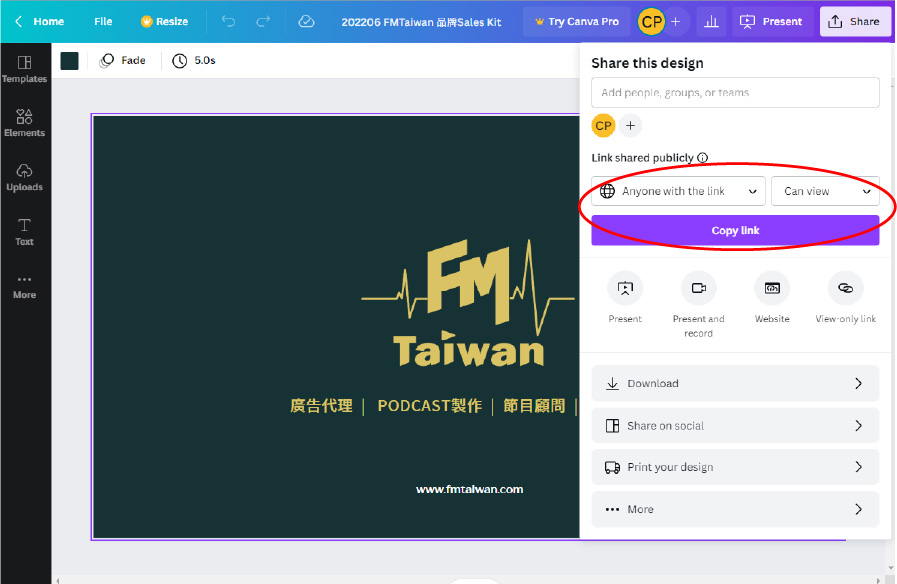This screenshot has height=584, width=897.
Task: Open Anyone with the link dropdown
Action: (678, 191)
